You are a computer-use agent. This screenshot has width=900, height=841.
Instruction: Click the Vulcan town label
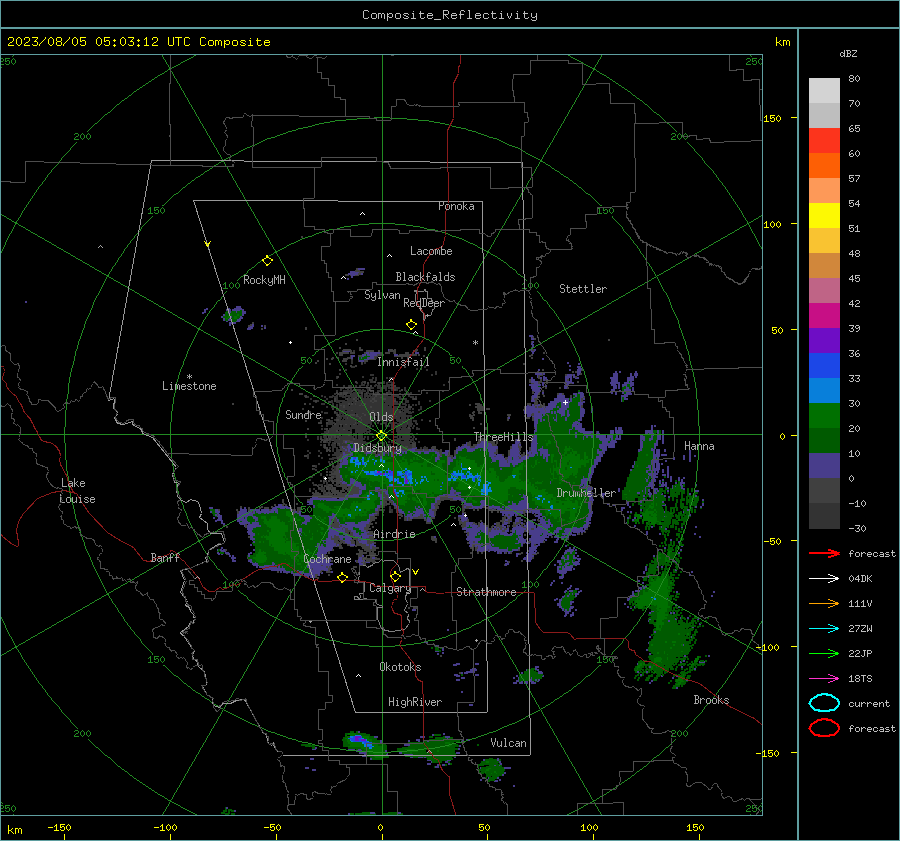click(508, 743)
